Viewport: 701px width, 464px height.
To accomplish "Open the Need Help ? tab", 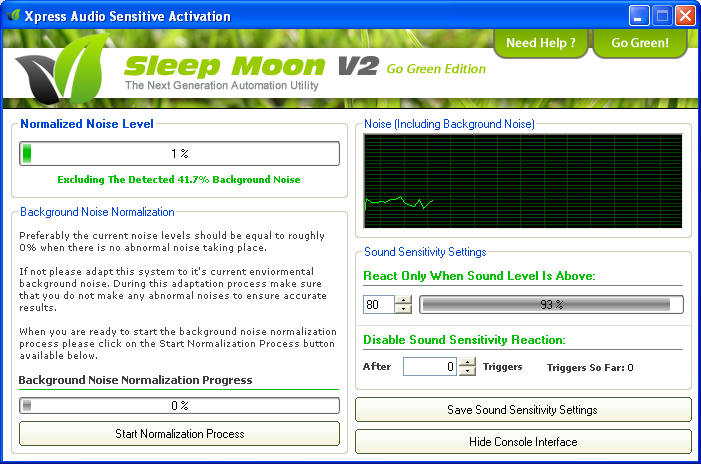I will tap(541, 43).
